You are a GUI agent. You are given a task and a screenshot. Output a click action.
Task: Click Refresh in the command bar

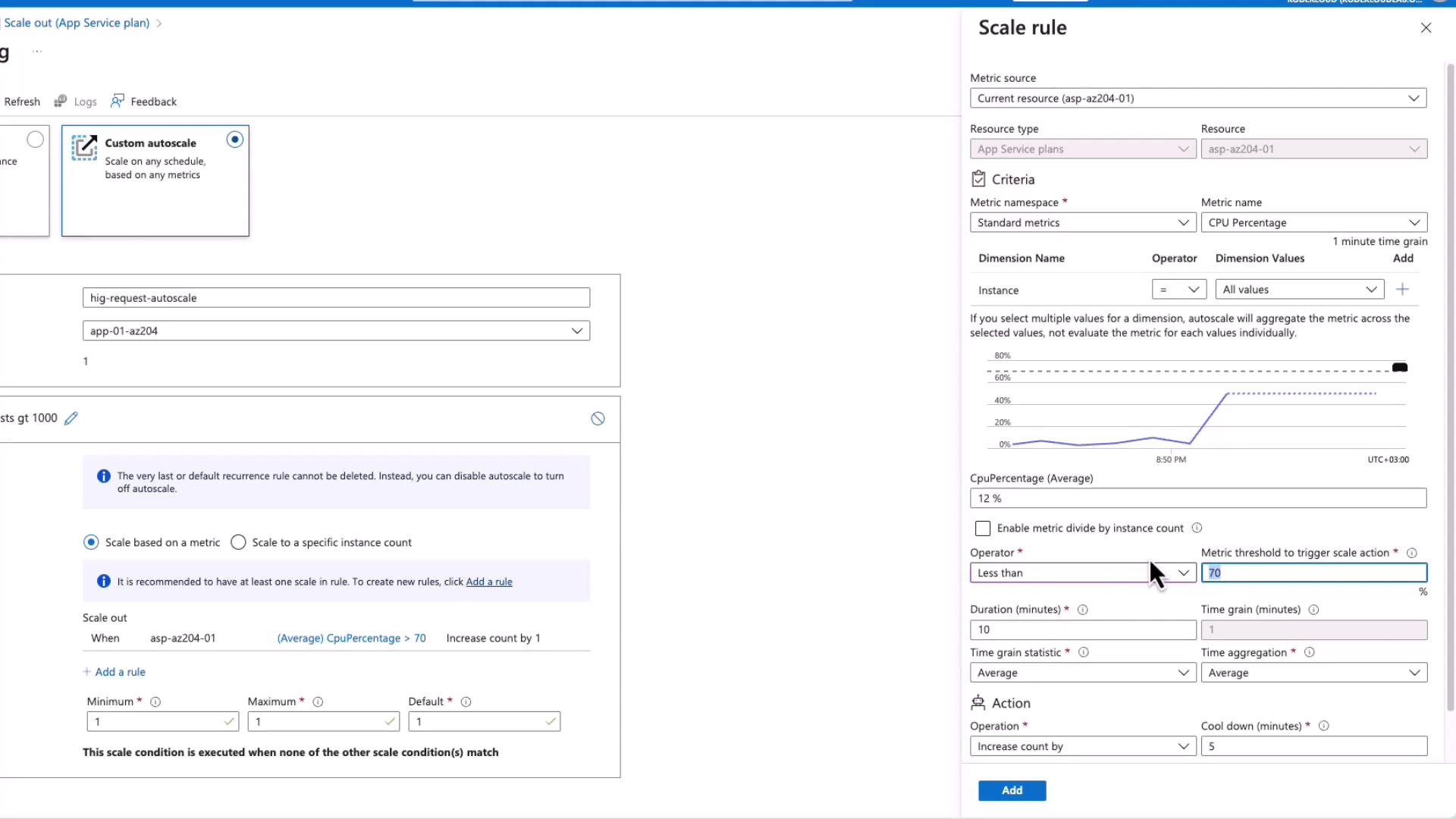pyautogui.click(x=22, y=102)
